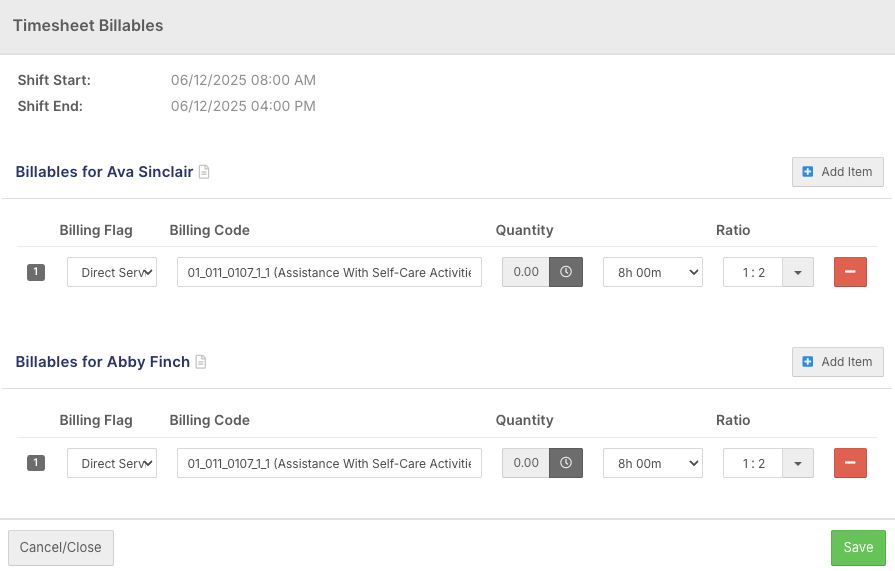Viewport: 895px width, 571px height.
Task: Open Billing Flag dropdown for Abby Finch
Action: click(112, 463)
